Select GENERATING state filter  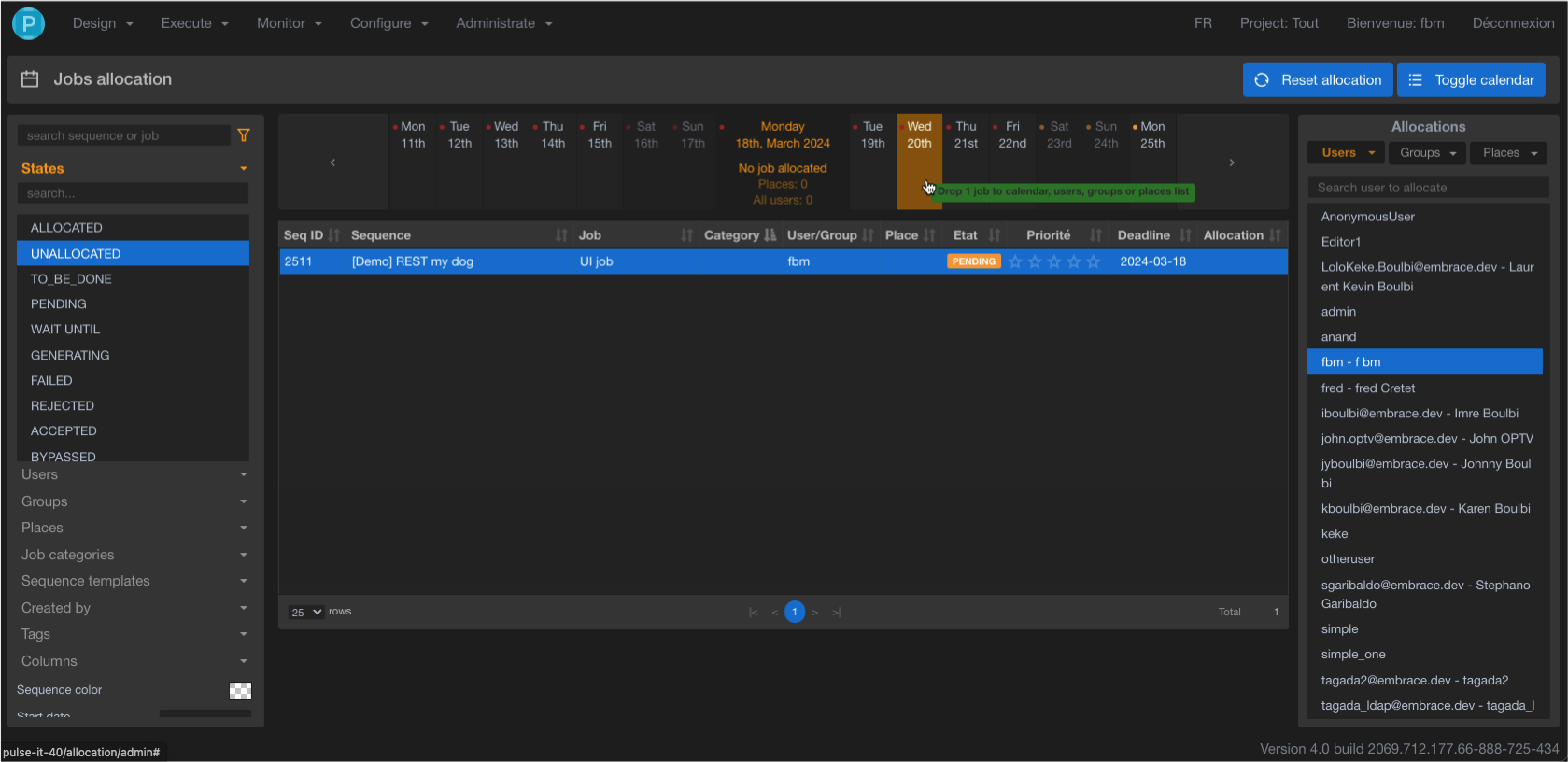click(x=133, y=356)
